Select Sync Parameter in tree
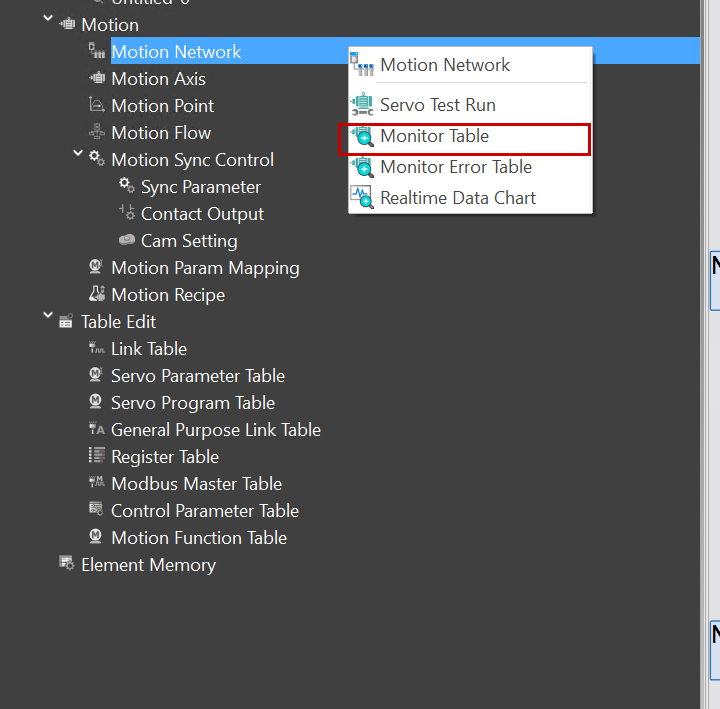The image size is (720, 709). pos(200,187)
